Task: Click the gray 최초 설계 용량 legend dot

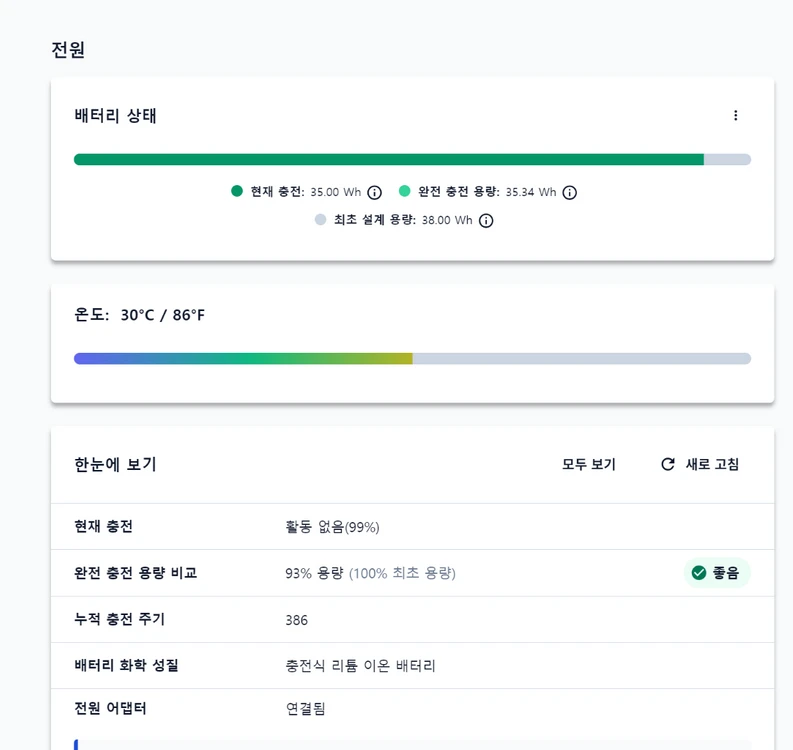Action: click(x=321, y=219)
